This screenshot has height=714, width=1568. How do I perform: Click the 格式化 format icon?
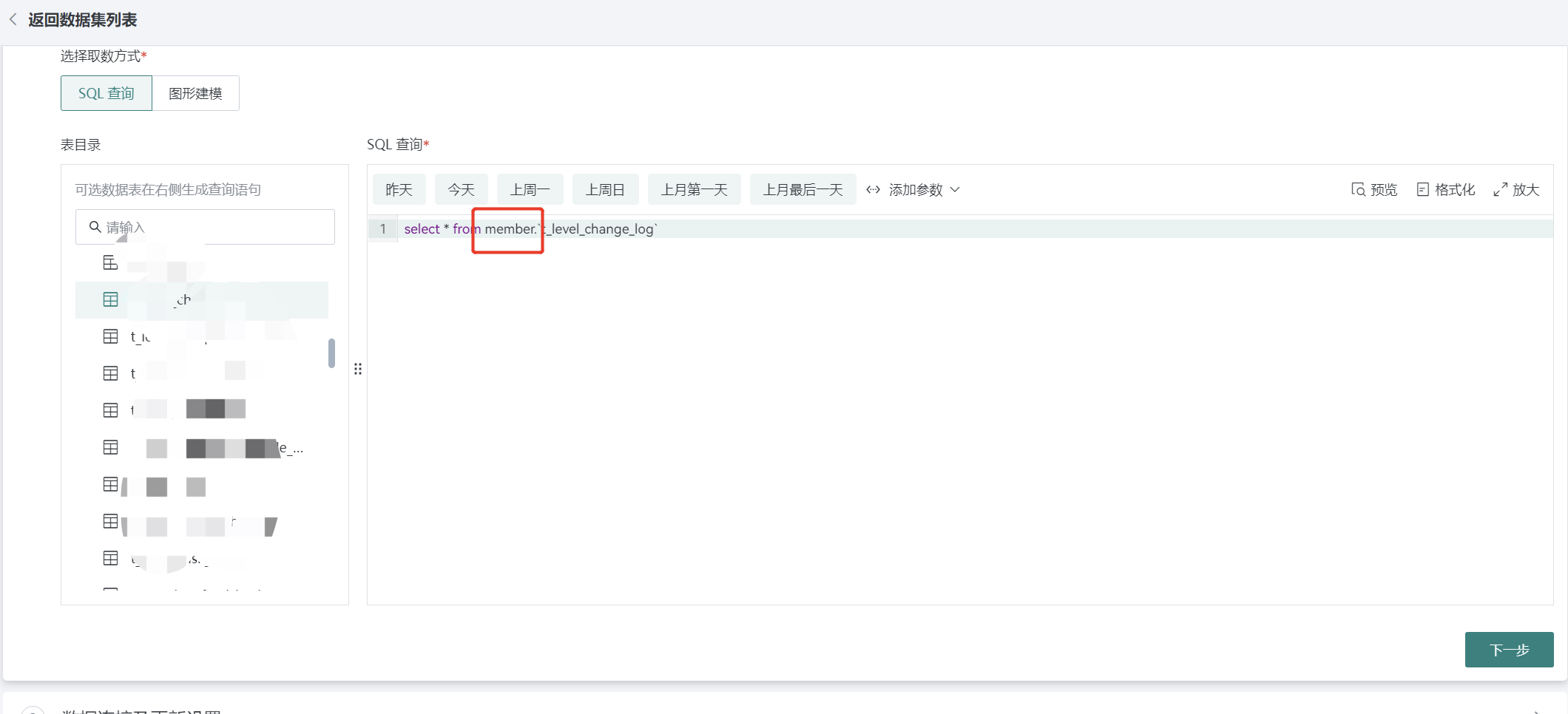[1422, 190]
